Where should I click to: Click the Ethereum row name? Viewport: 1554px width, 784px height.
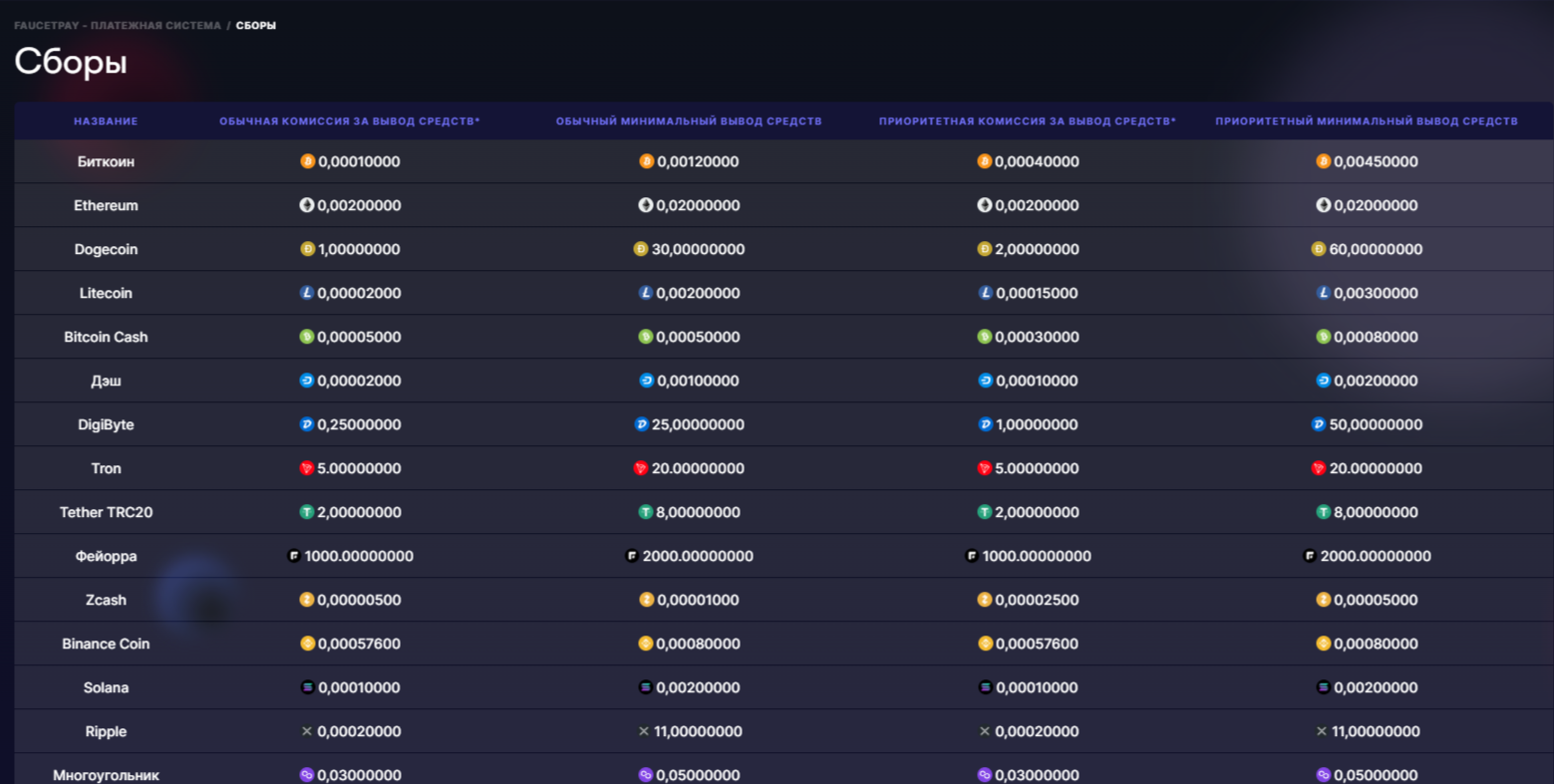(106, 205)
